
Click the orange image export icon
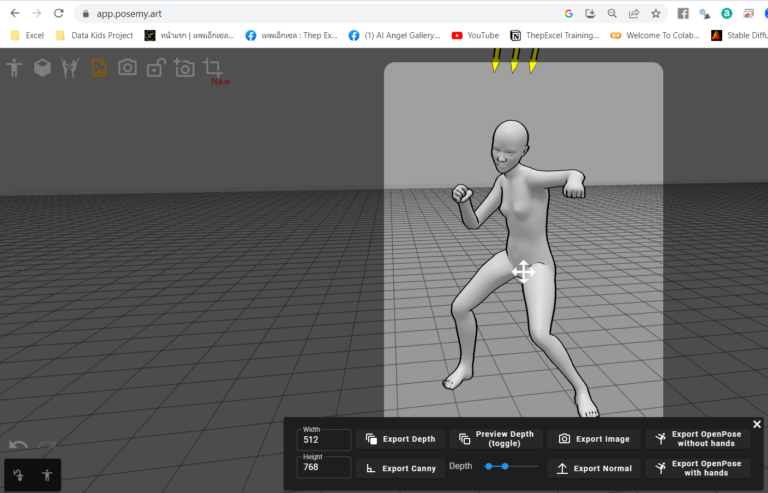click(x=99, y=68)
